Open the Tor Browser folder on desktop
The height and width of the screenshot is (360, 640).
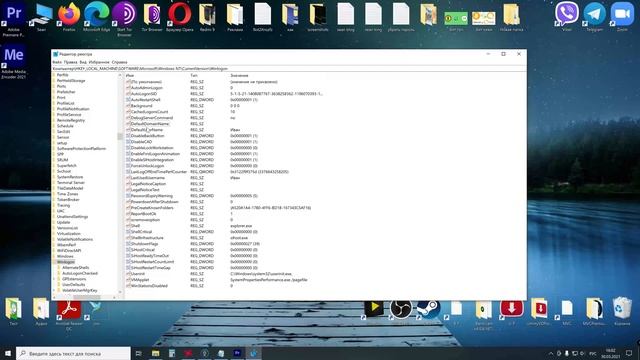click(152, 17)
